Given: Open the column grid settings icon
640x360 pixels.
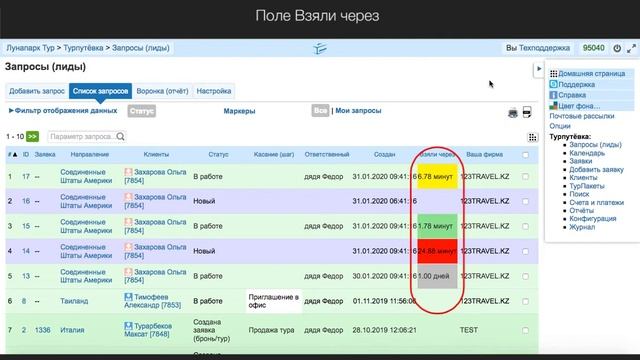Looking at the screenshot, I should point(532,138).
